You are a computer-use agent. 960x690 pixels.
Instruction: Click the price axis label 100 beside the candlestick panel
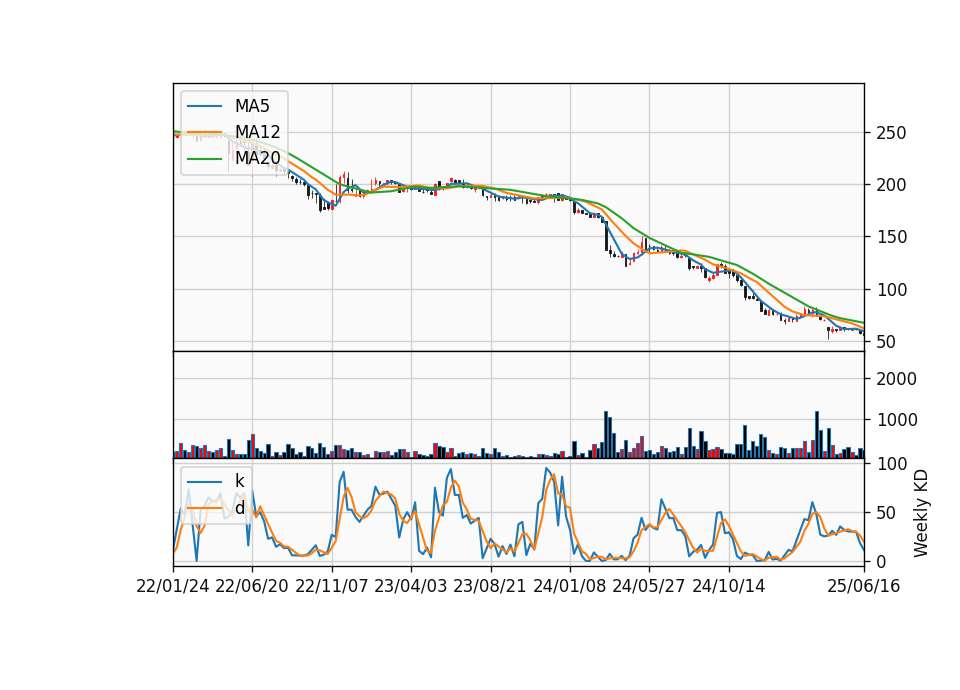(x=891, y=290)
